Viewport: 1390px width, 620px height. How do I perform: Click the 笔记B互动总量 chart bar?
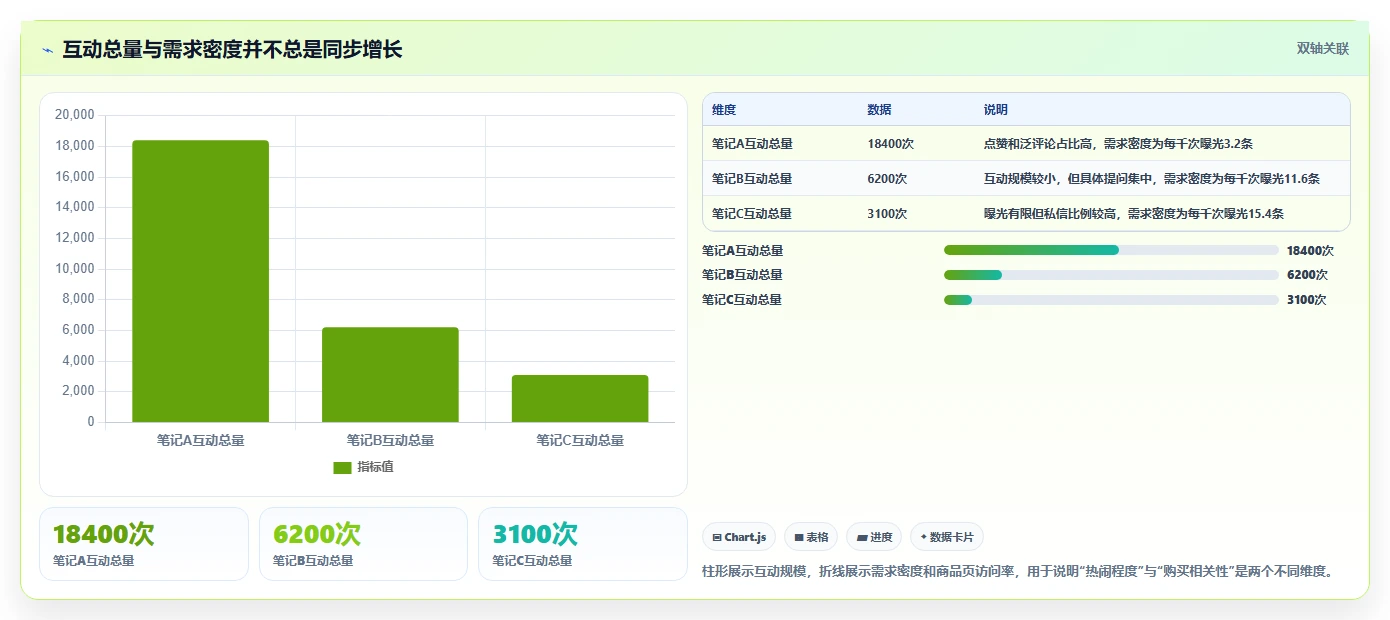[x=390, y=375]
